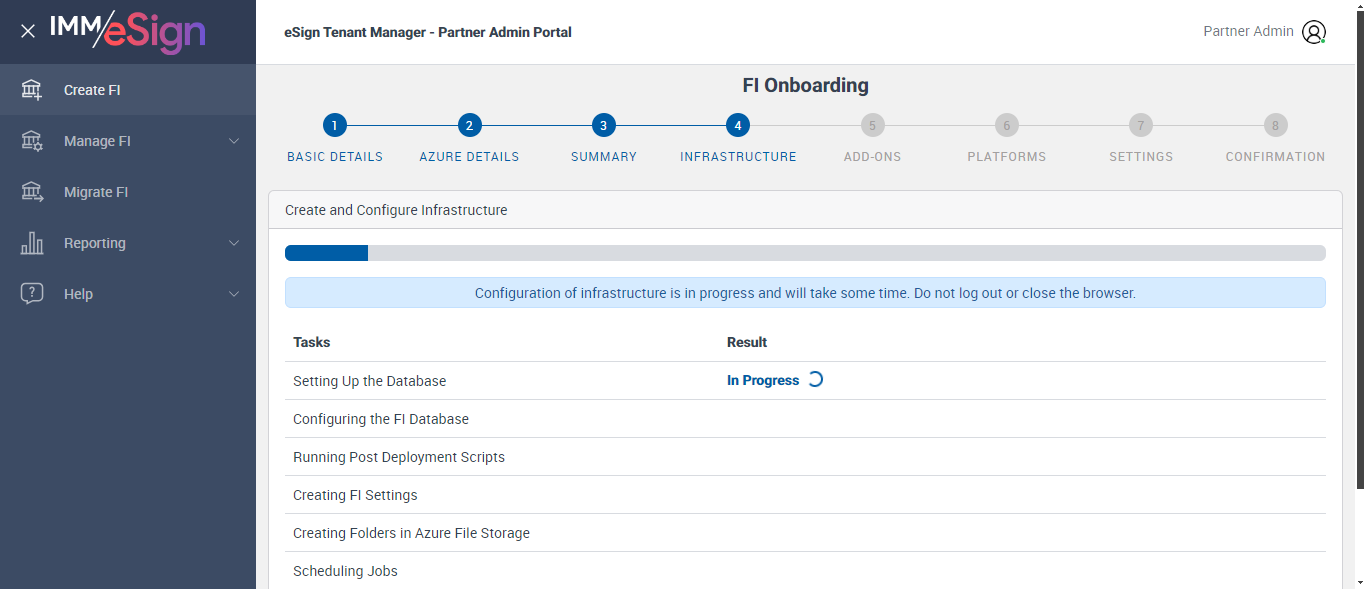The width and height of the screenshot is (1366, 589).
Task: Click the Help question bubble icon
Action: pos(32,294)
